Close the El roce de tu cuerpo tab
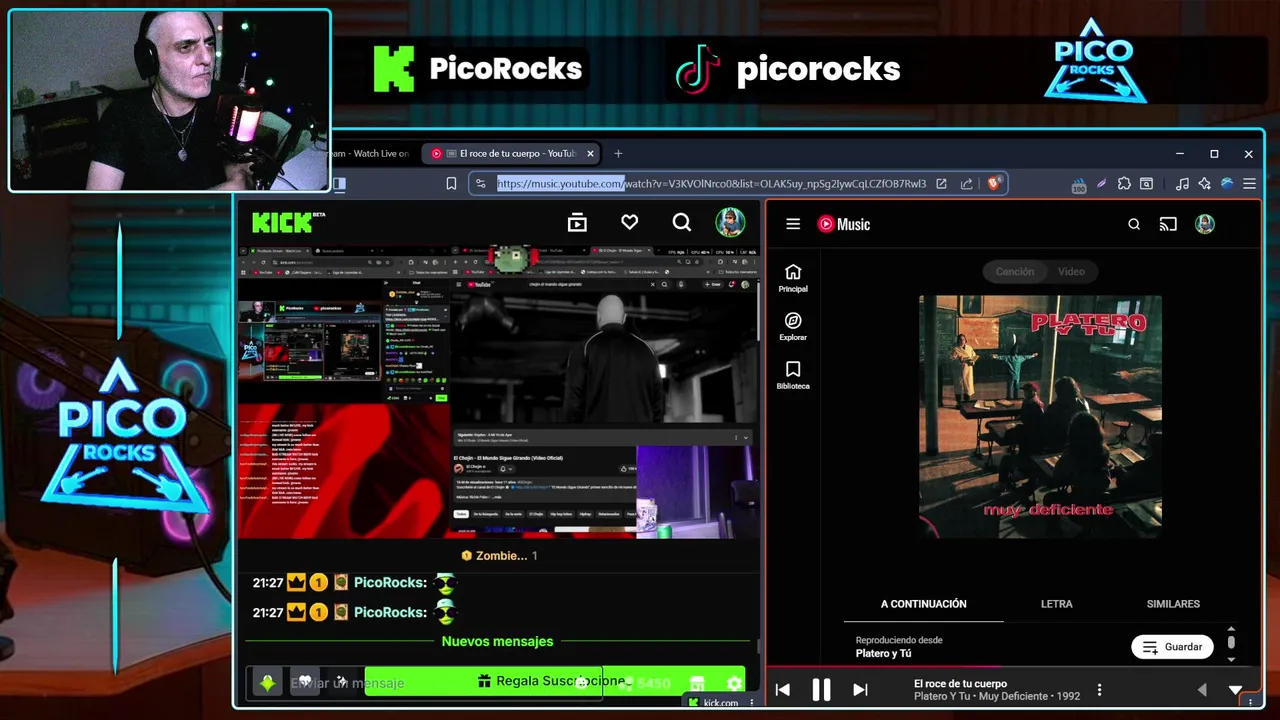This screenshot has height=720, width=1280. pos(590,153)
